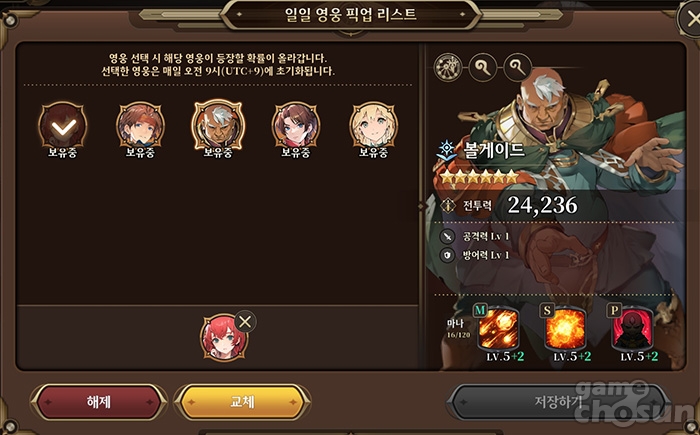Deselect the checked first hero portrait
Image resolution: width=700 pixels, height=435 pixels.
click(x=63, y=125)
